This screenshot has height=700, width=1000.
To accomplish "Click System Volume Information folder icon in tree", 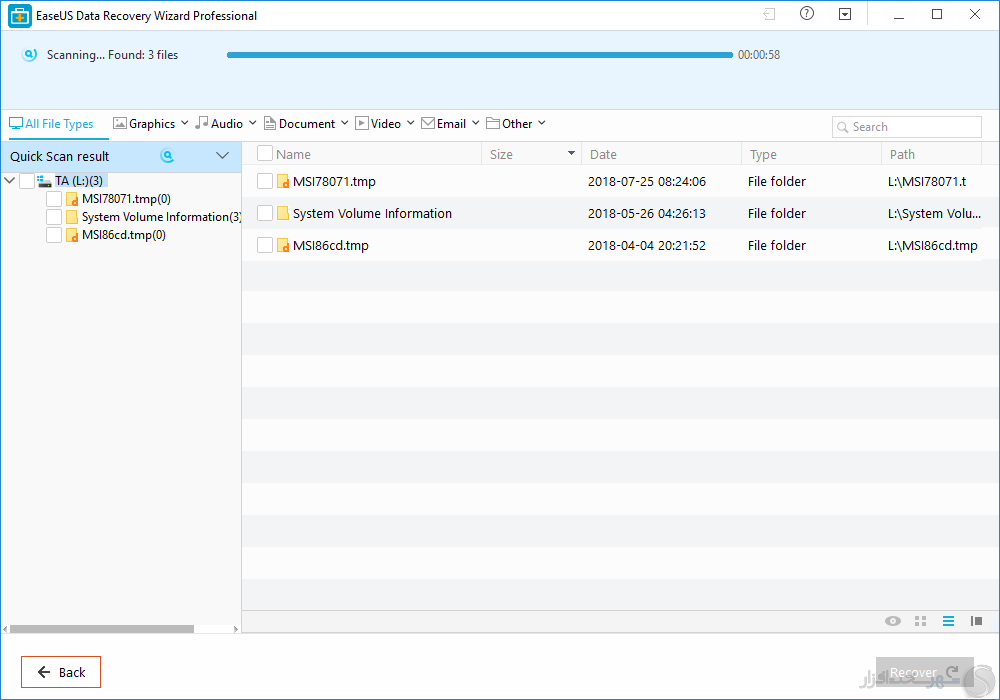I will tap(72, 217).
